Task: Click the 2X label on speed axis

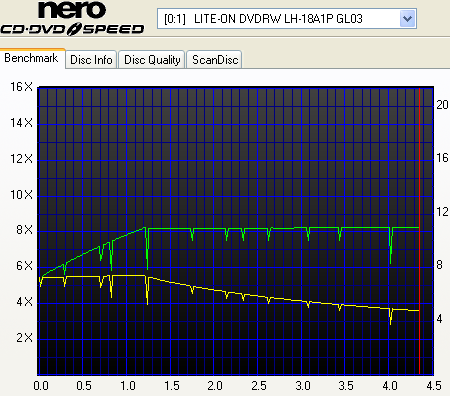Action: (24, 338)
